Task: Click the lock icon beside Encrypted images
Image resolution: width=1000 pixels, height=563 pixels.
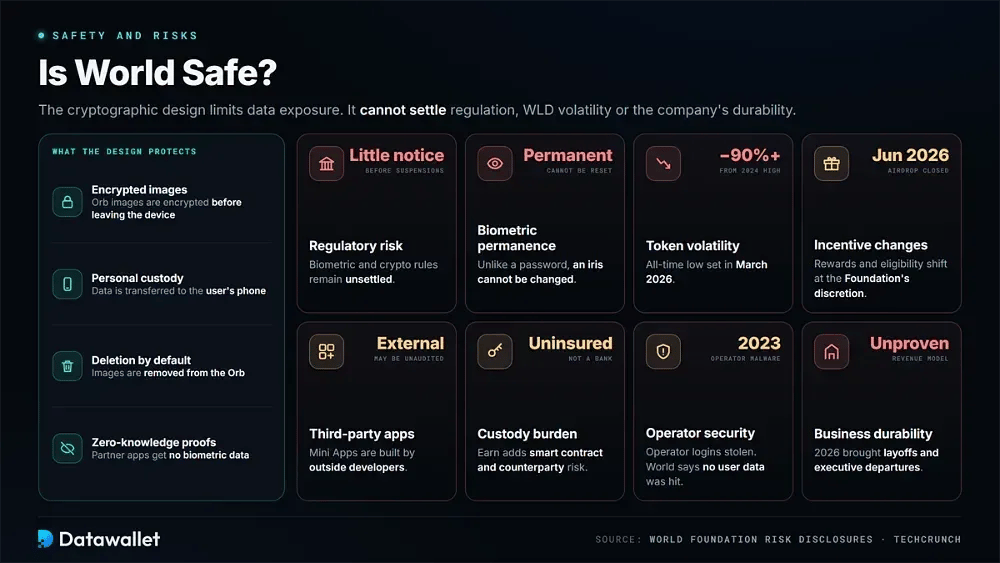Action: click(67, 202)
